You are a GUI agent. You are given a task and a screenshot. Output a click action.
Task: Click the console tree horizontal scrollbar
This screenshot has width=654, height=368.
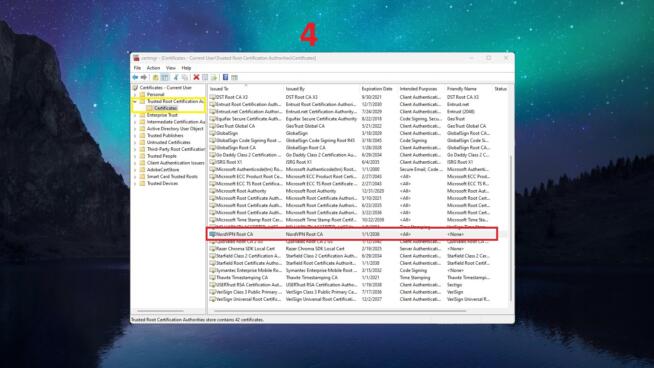click(160, 311)
